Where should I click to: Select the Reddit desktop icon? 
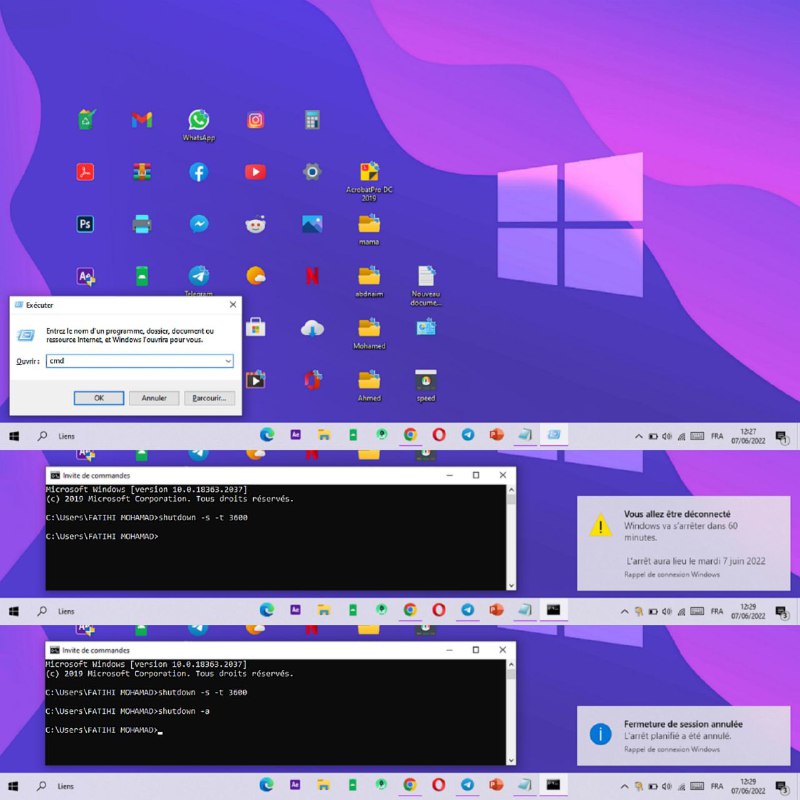coord(256,224)
